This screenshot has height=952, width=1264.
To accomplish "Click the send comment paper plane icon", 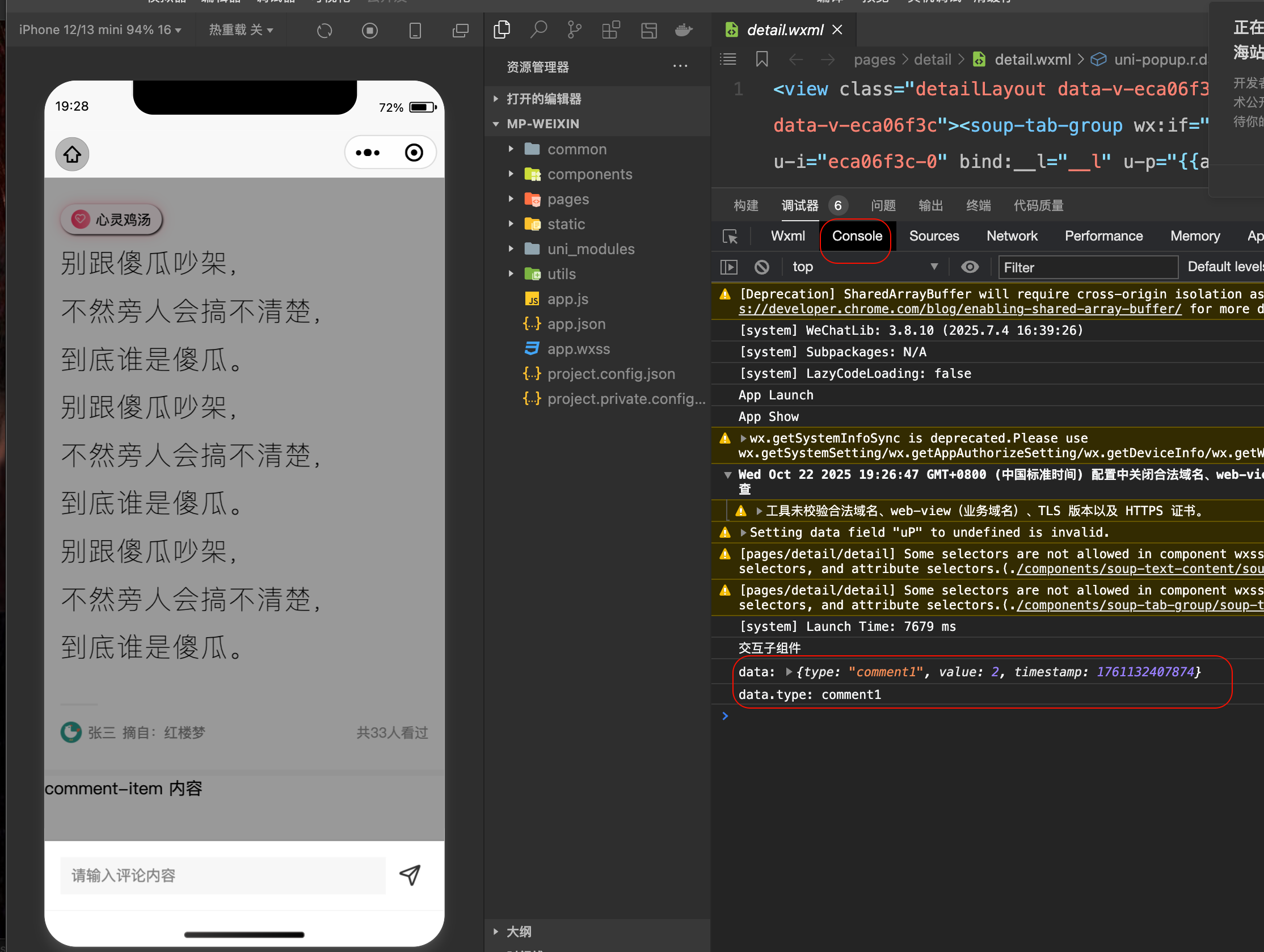I will click(x=410, y=875).
